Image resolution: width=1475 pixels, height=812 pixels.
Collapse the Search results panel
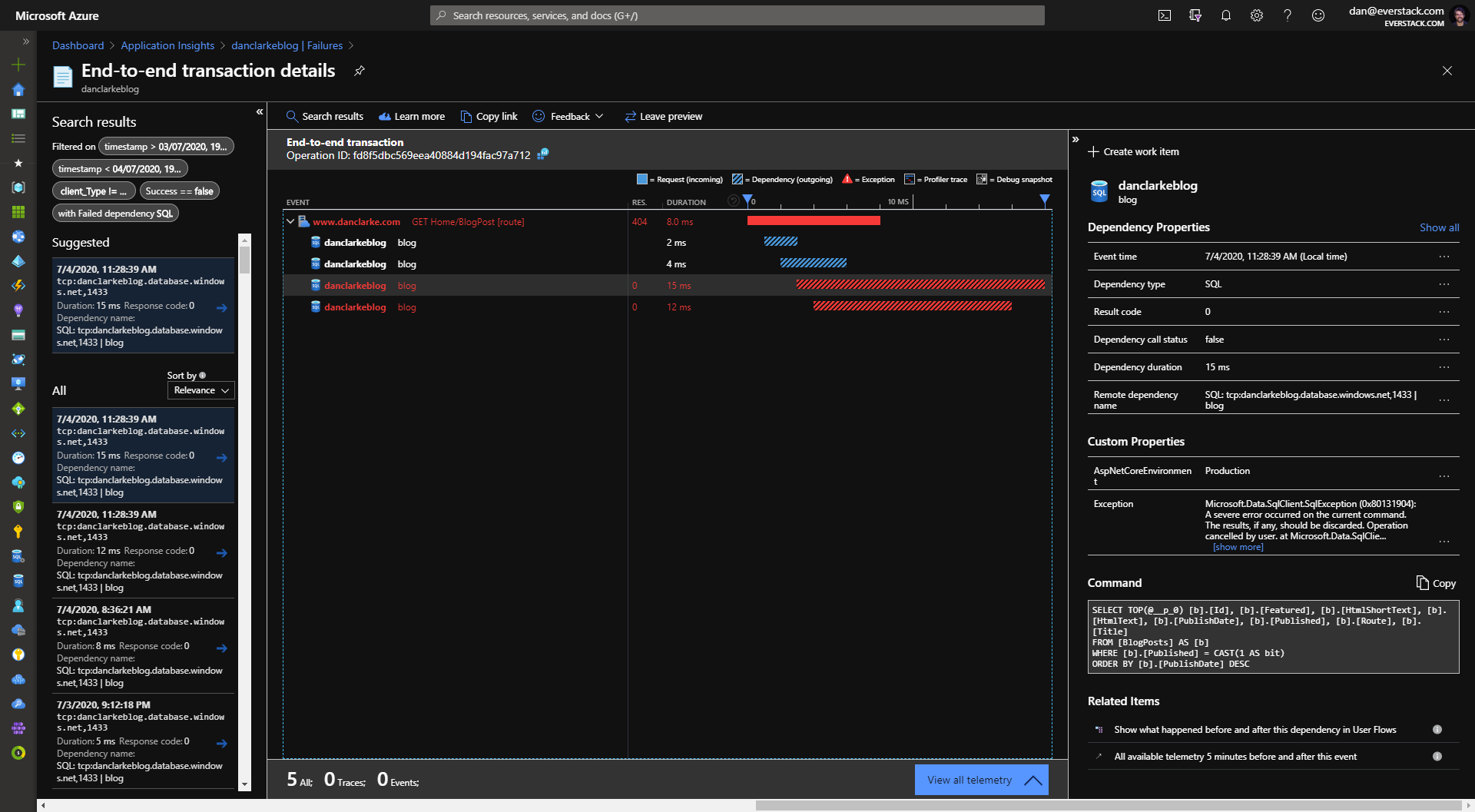260,112
